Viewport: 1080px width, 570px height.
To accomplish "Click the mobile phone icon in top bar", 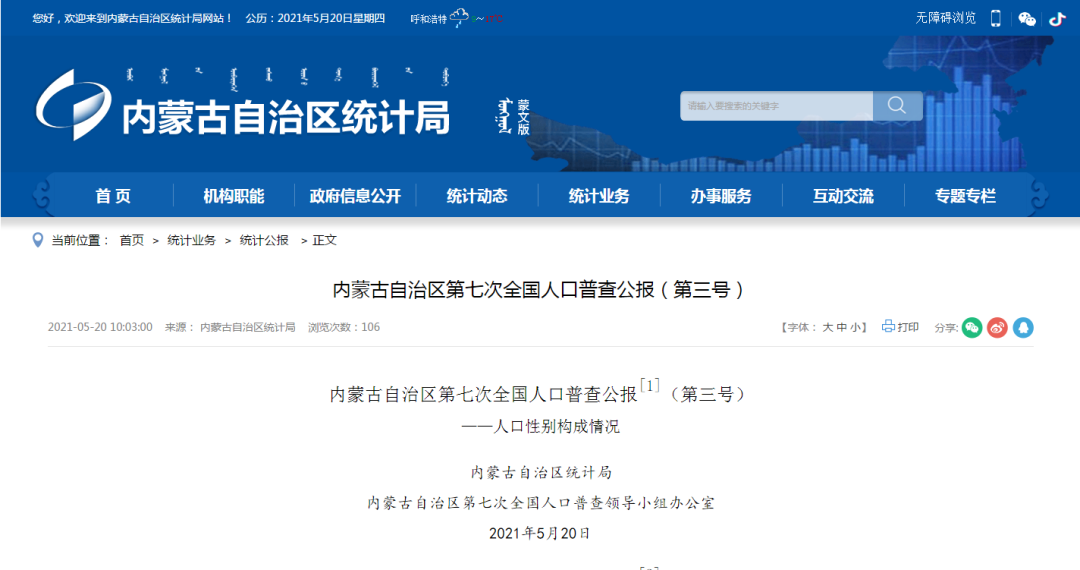I will pos(995,19).
